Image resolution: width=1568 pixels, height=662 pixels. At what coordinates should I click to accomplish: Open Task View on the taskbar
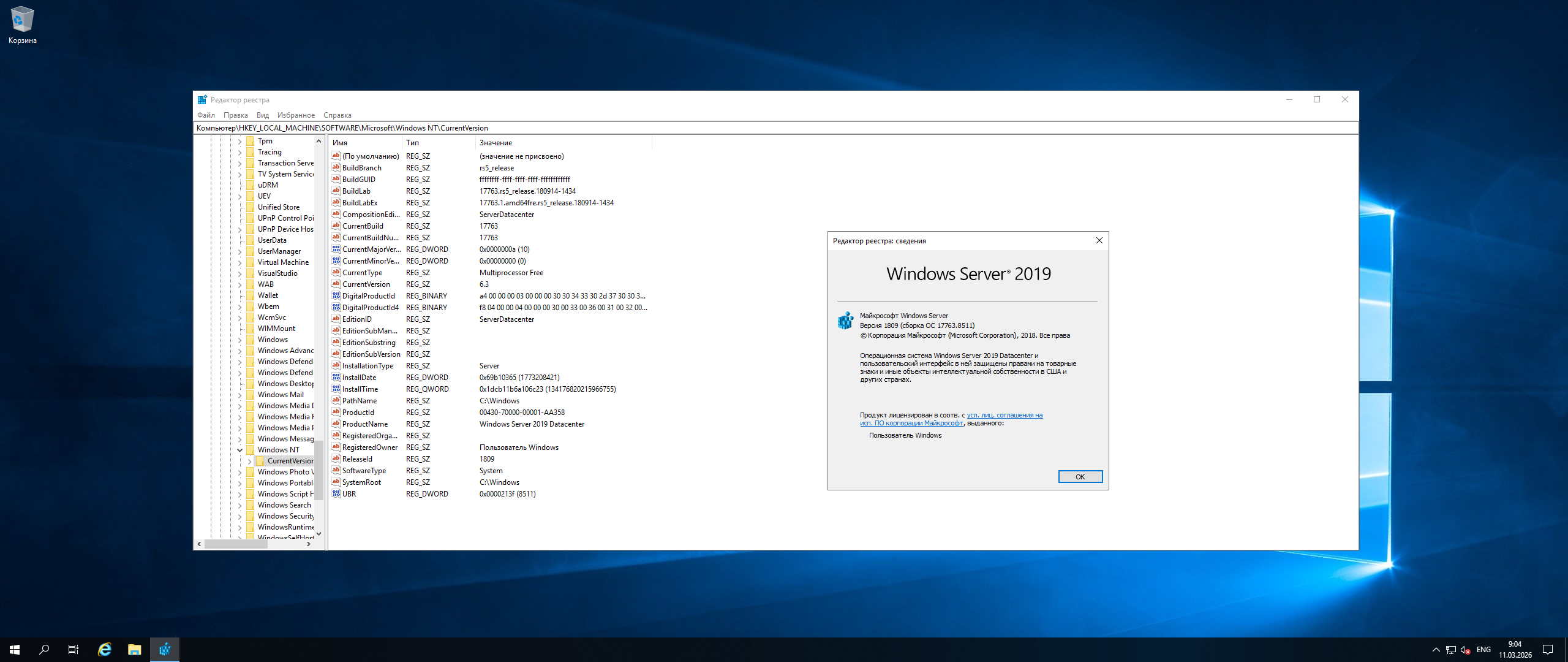73,650
